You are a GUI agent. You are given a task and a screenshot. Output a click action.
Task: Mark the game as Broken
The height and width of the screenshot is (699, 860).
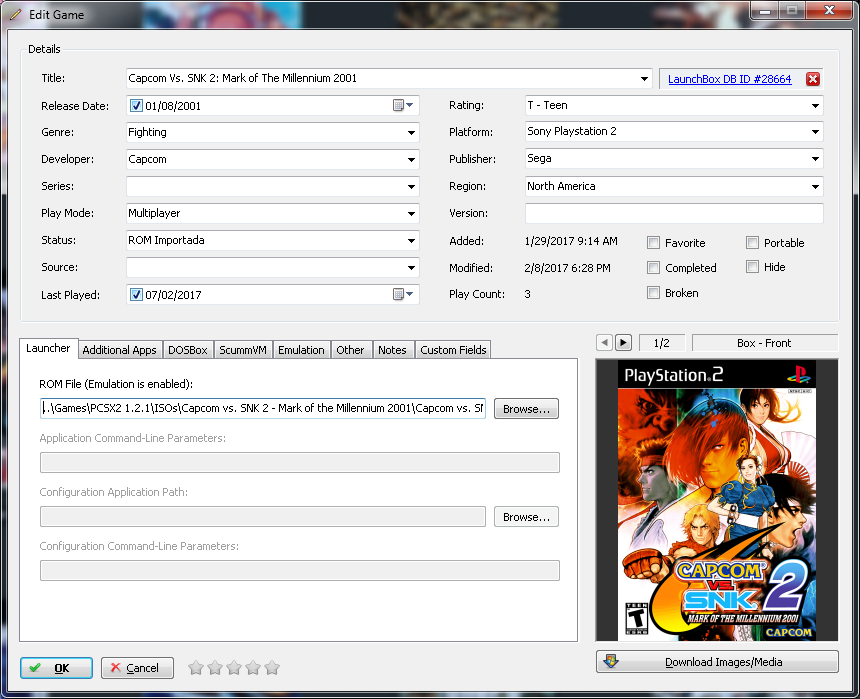pos(653,292)
